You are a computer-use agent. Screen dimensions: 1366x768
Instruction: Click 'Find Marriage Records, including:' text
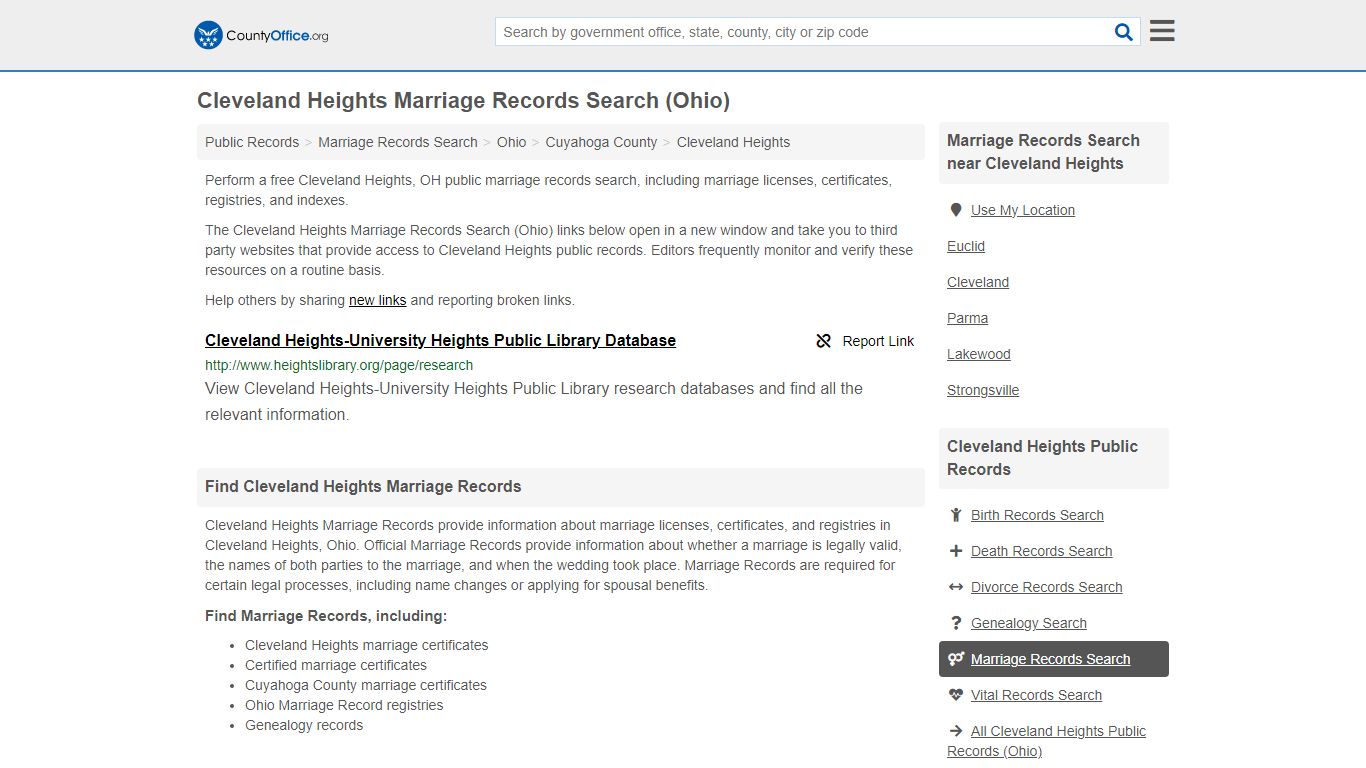326,616
